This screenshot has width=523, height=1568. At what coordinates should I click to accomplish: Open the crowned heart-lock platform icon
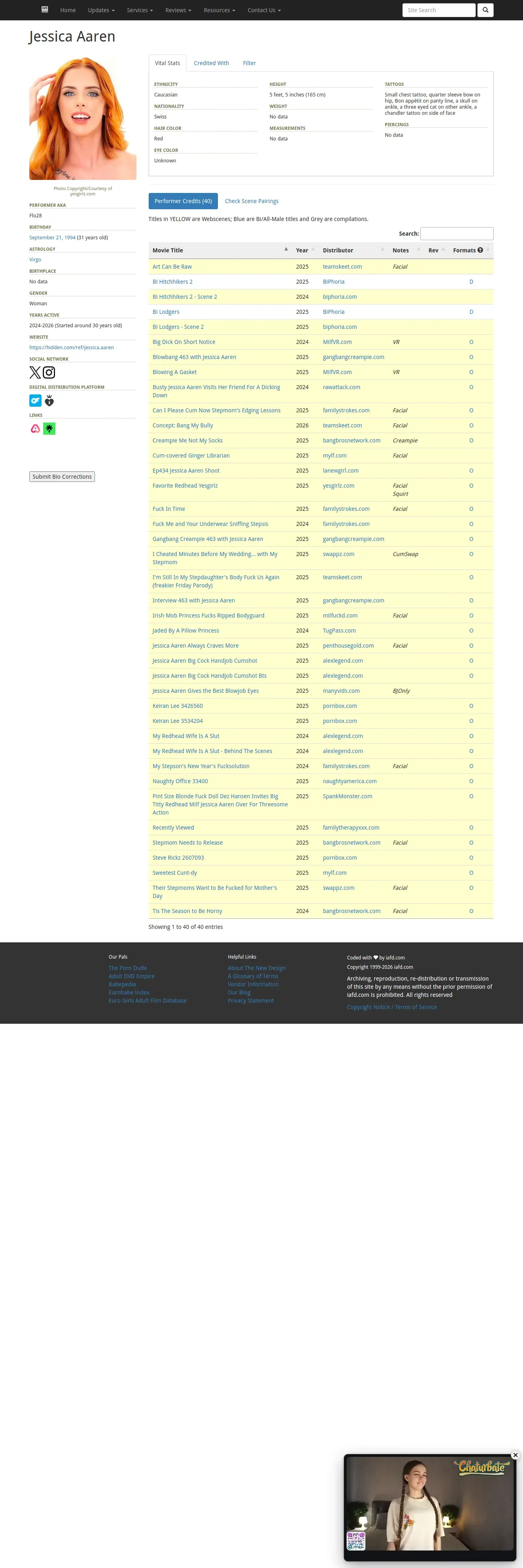coord(49,401)
